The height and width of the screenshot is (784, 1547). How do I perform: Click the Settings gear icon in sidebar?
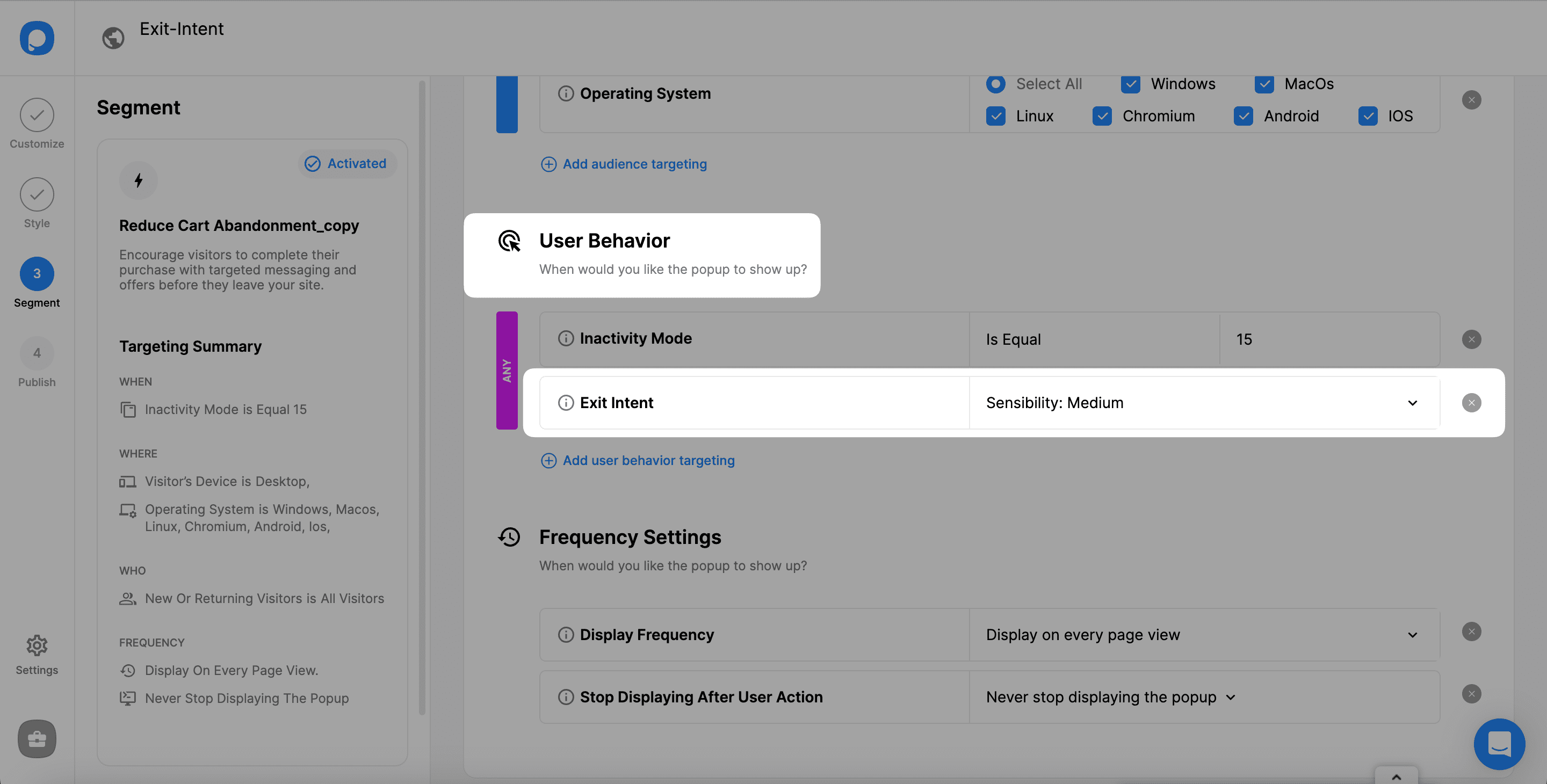click(x=36, y=646)
